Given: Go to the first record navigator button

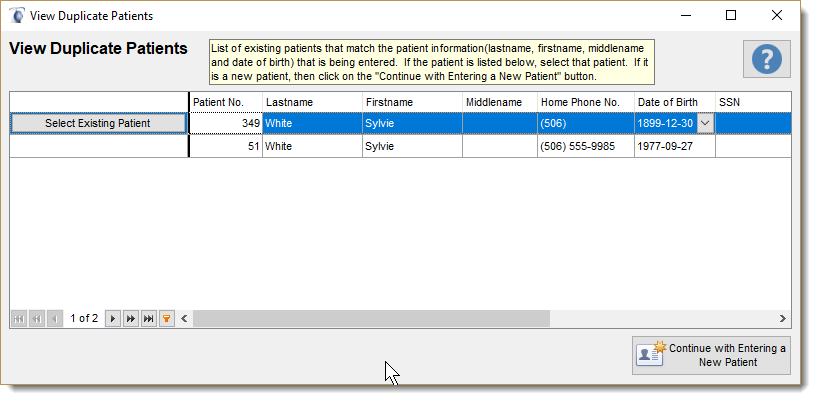Looking at the screenshot, I should tap(19, 318).
